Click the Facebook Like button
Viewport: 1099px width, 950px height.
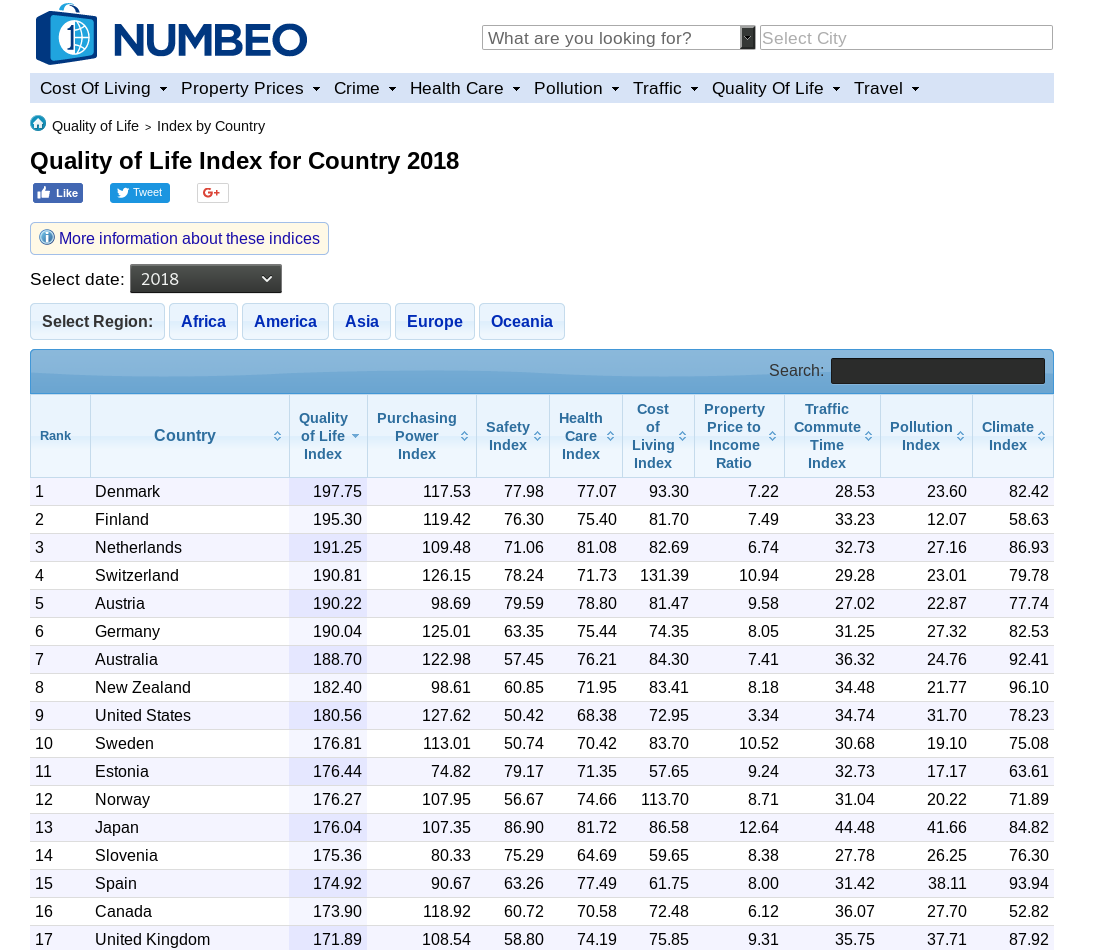point(58,193)
